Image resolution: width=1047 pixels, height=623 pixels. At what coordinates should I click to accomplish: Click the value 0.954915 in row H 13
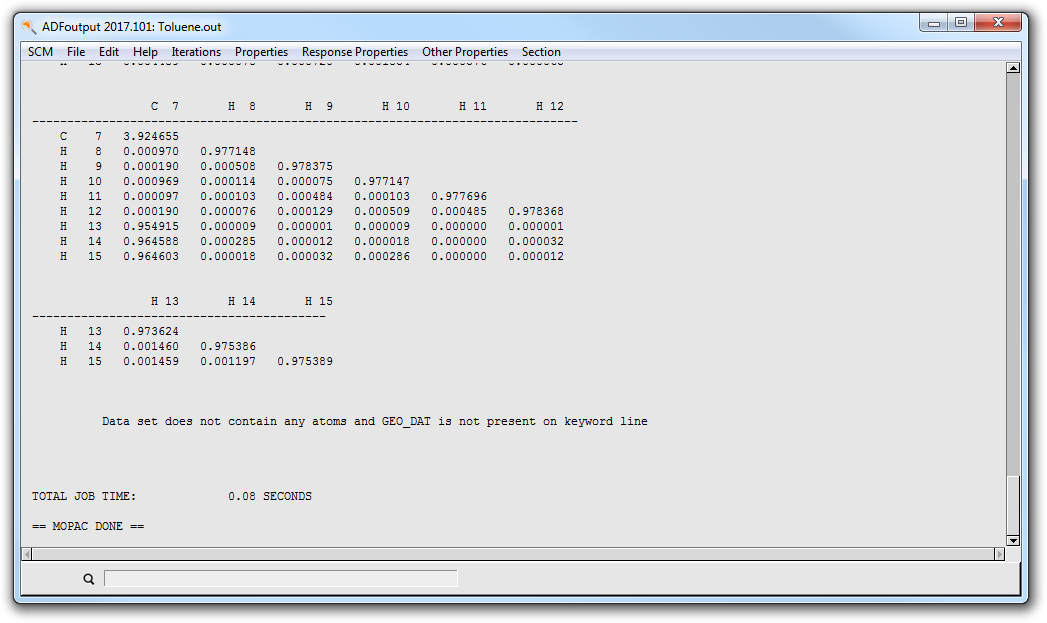click(151, 226)
